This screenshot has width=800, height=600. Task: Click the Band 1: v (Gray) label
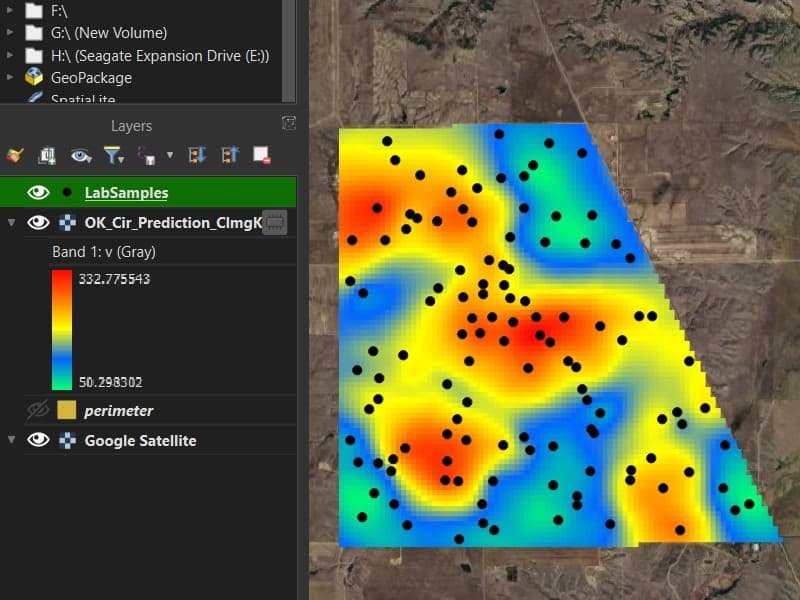point(104,252)
